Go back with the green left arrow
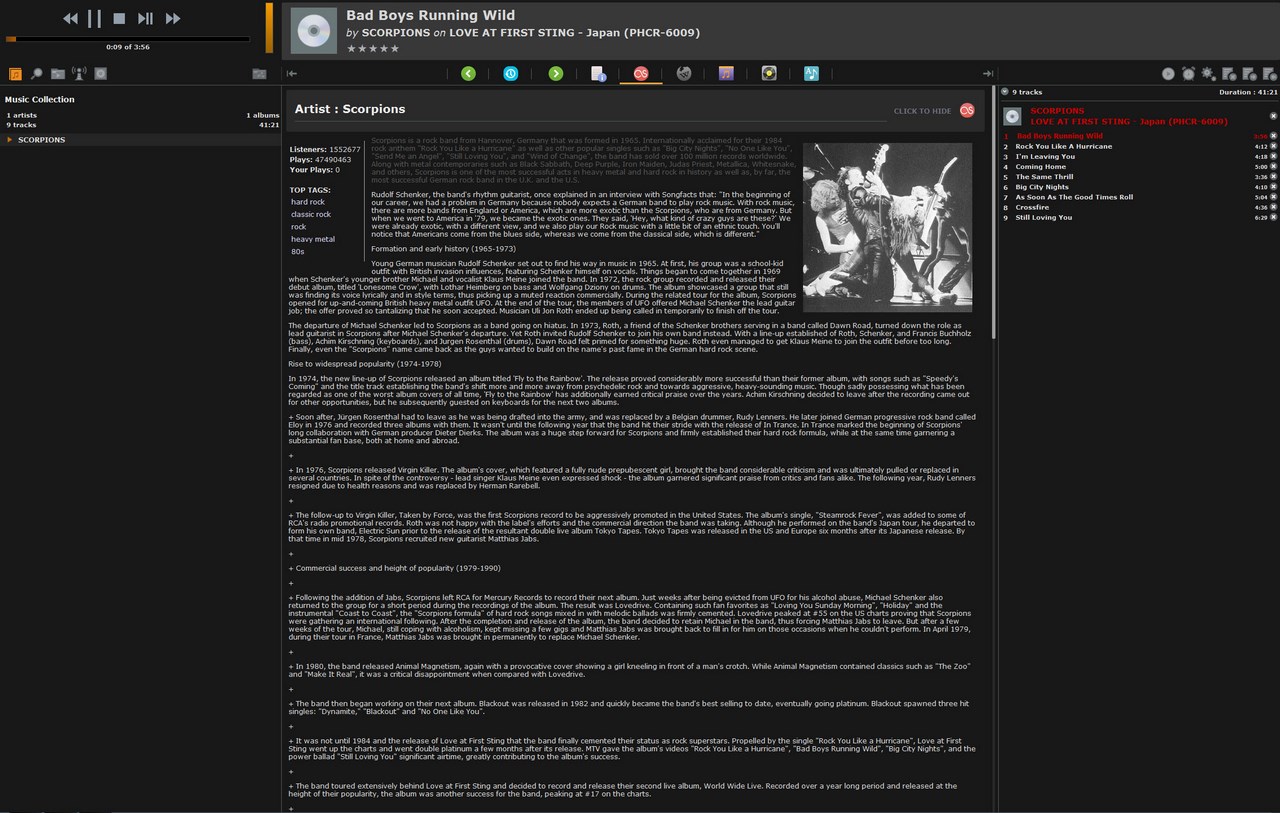The width and height of the screenshot is (1280, 813). point(468,73)
